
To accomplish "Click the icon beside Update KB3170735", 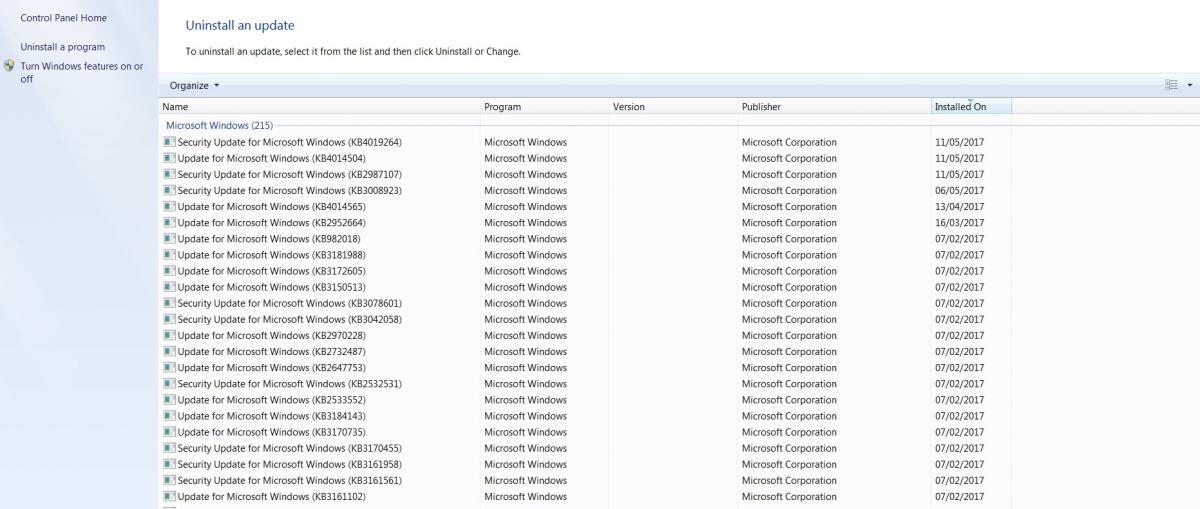I will tap(169, 431).
